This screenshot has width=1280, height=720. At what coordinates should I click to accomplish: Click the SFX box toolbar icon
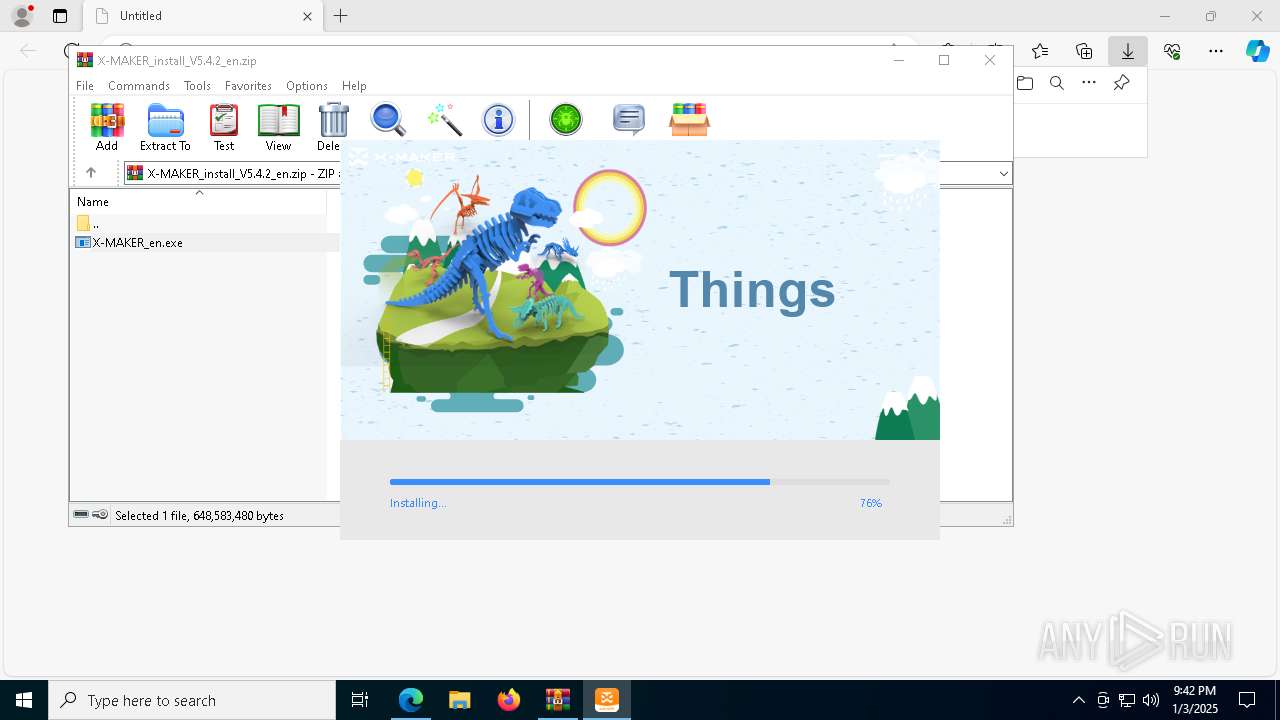coord(689,120)
